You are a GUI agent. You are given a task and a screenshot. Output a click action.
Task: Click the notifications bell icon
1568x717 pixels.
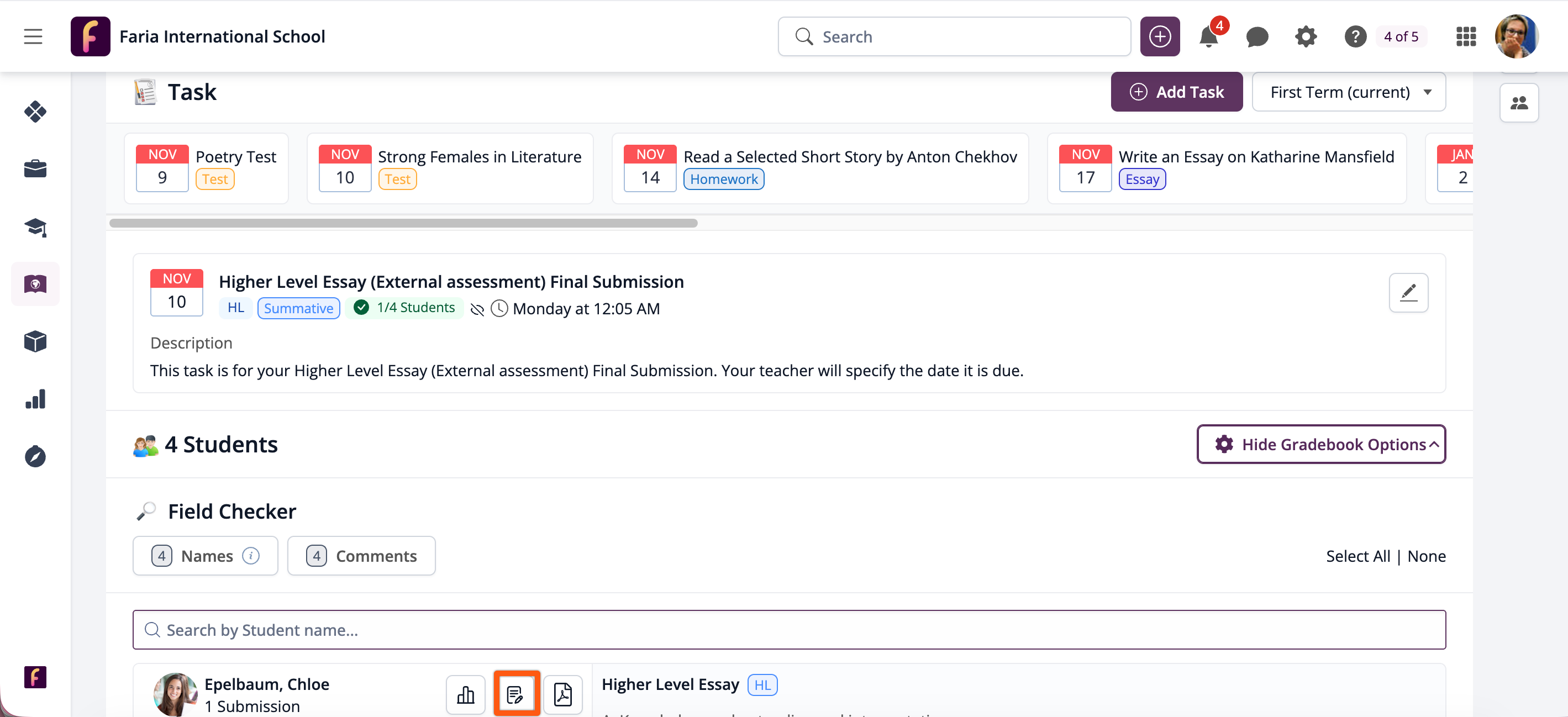click(x=1208, y=37)
